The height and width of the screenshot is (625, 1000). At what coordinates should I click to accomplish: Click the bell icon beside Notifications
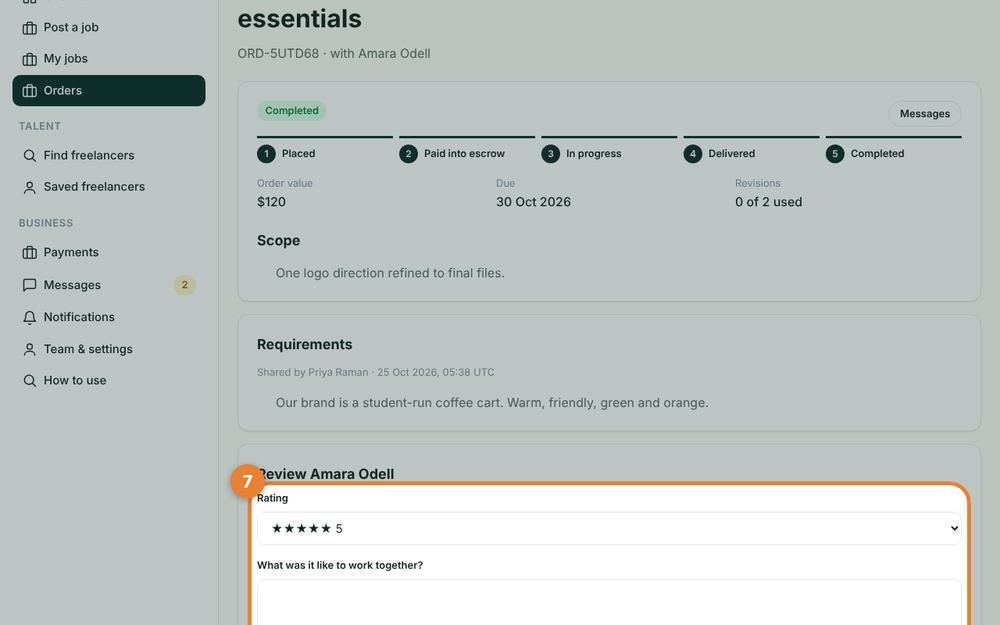[29, 317]
